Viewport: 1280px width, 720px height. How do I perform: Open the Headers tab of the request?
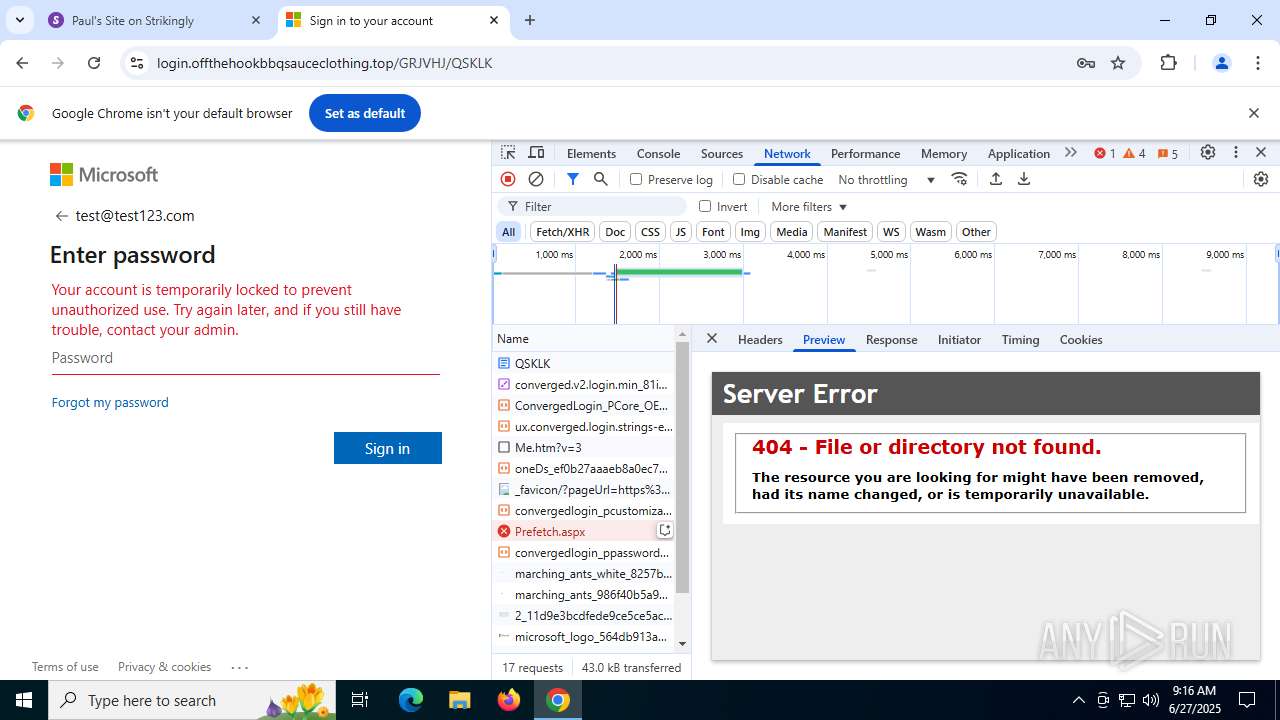coord(760,340)
